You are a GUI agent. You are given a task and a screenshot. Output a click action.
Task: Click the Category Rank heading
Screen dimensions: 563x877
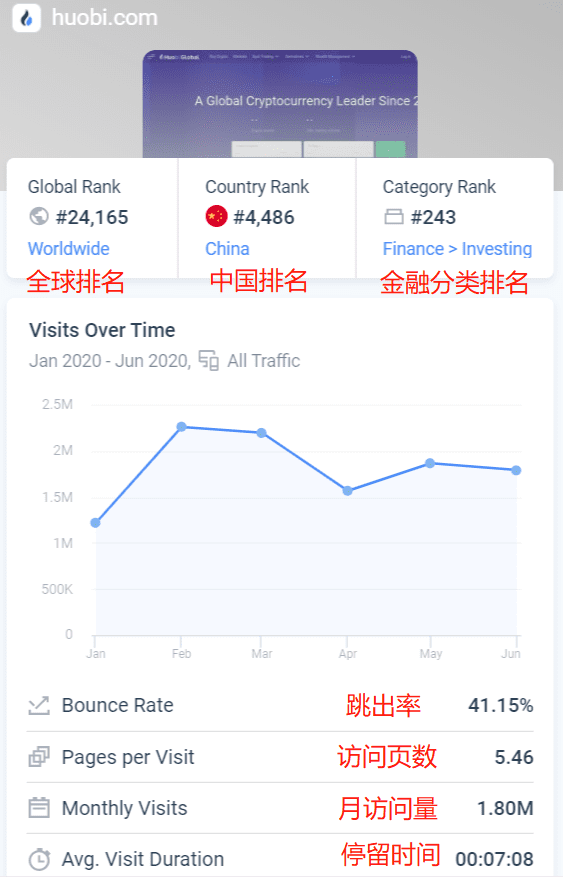[439, 187]
